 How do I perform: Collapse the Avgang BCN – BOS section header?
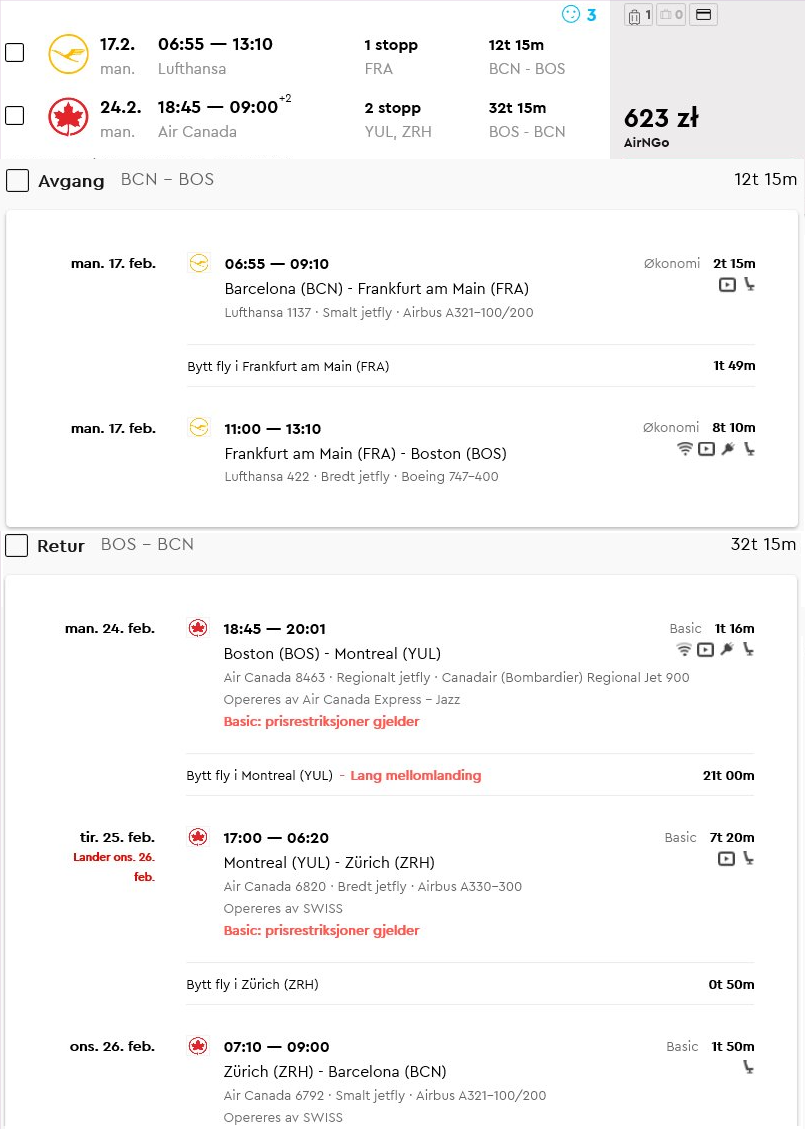(402, 180)
